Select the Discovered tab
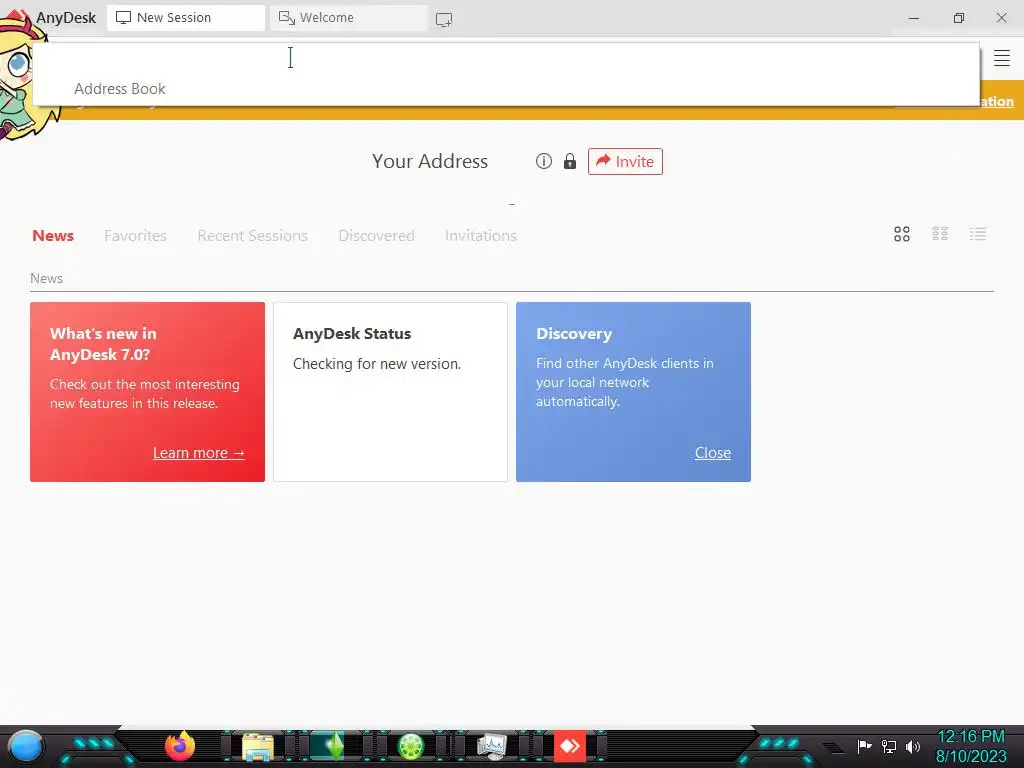The width and height of the screenshot is (1024, 768). [x=376, y=236]
